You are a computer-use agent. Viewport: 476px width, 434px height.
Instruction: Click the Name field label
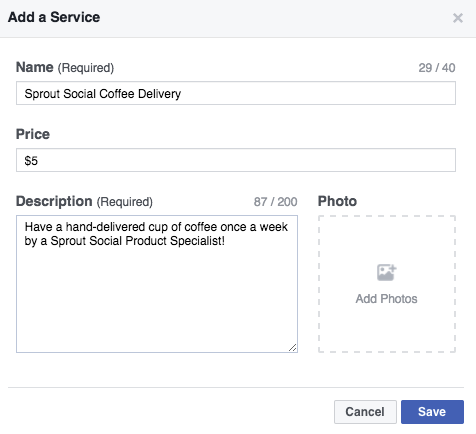(35, 67)
